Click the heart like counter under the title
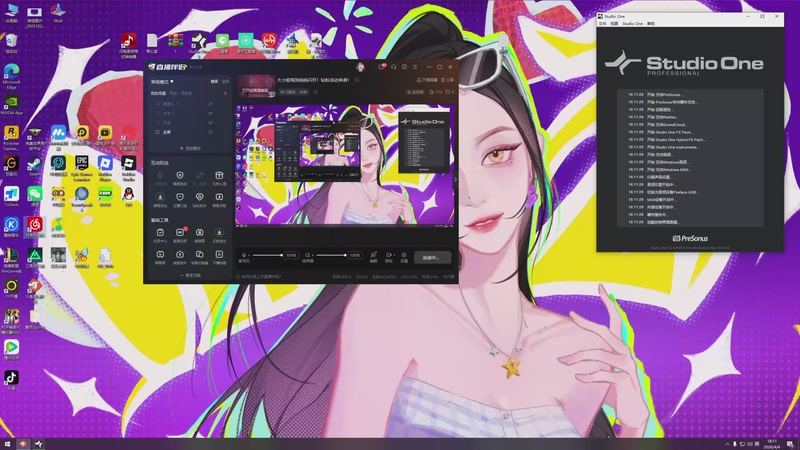This screenshot has width=800, height=450. pos(449,92)
